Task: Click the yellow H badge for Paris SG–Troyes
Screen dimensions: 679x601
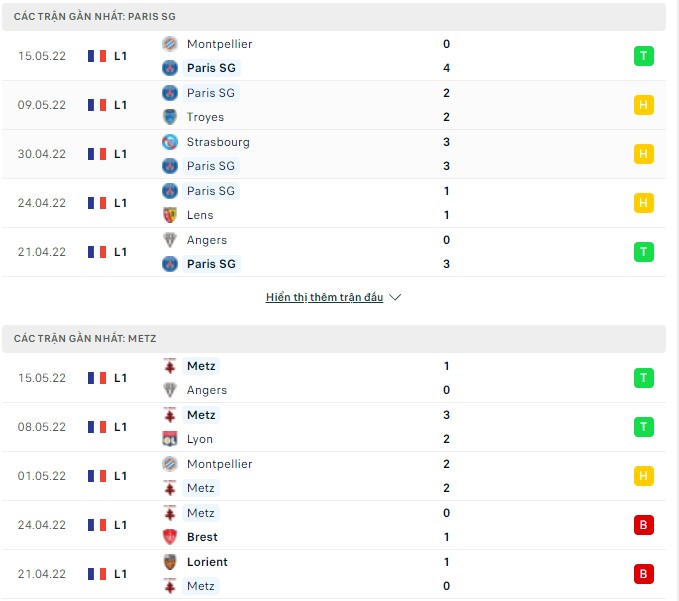Action: [x=643, y=105]
